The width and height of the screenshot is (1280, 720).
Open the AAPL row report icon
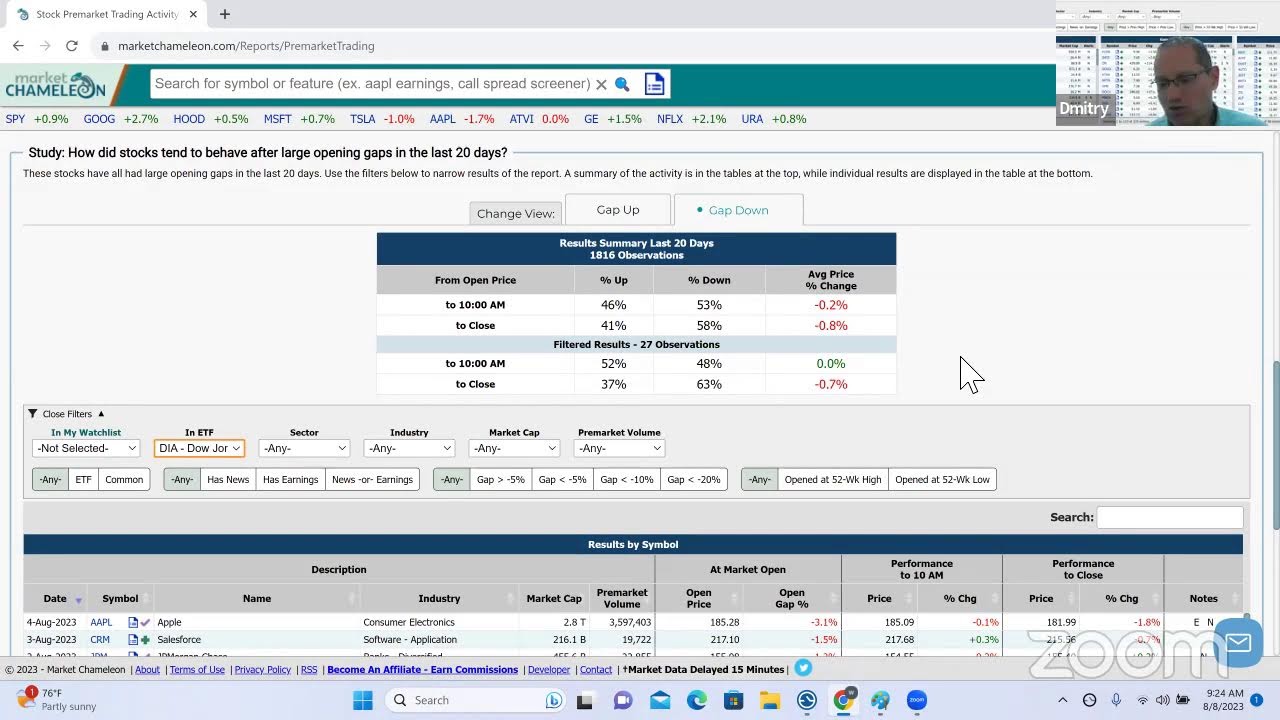tap(133, 622)
